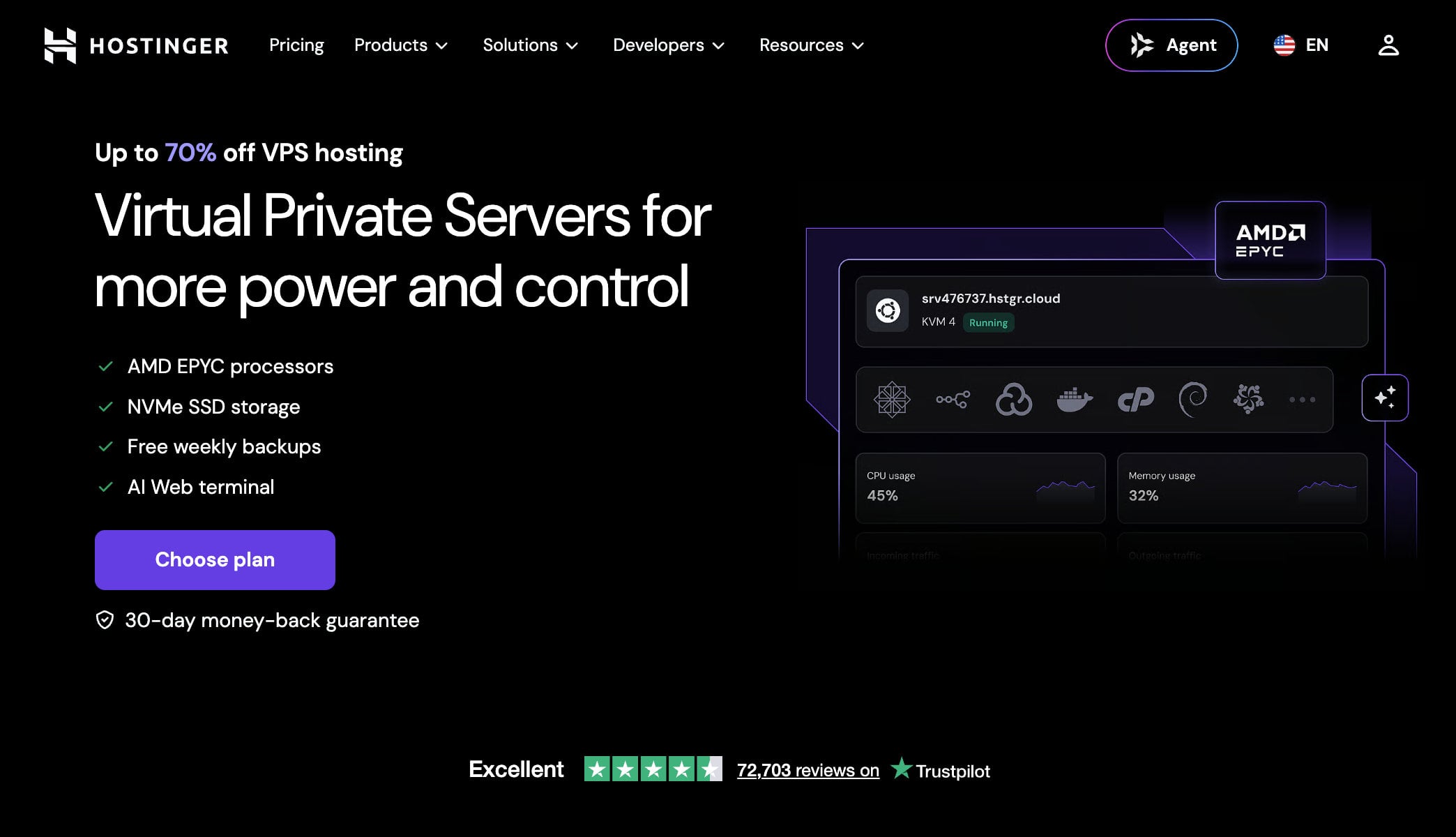Click the Ubuntu OS icon beside srv476737
The height and width of the screenshot is (837, 1456).
(888, 310)
